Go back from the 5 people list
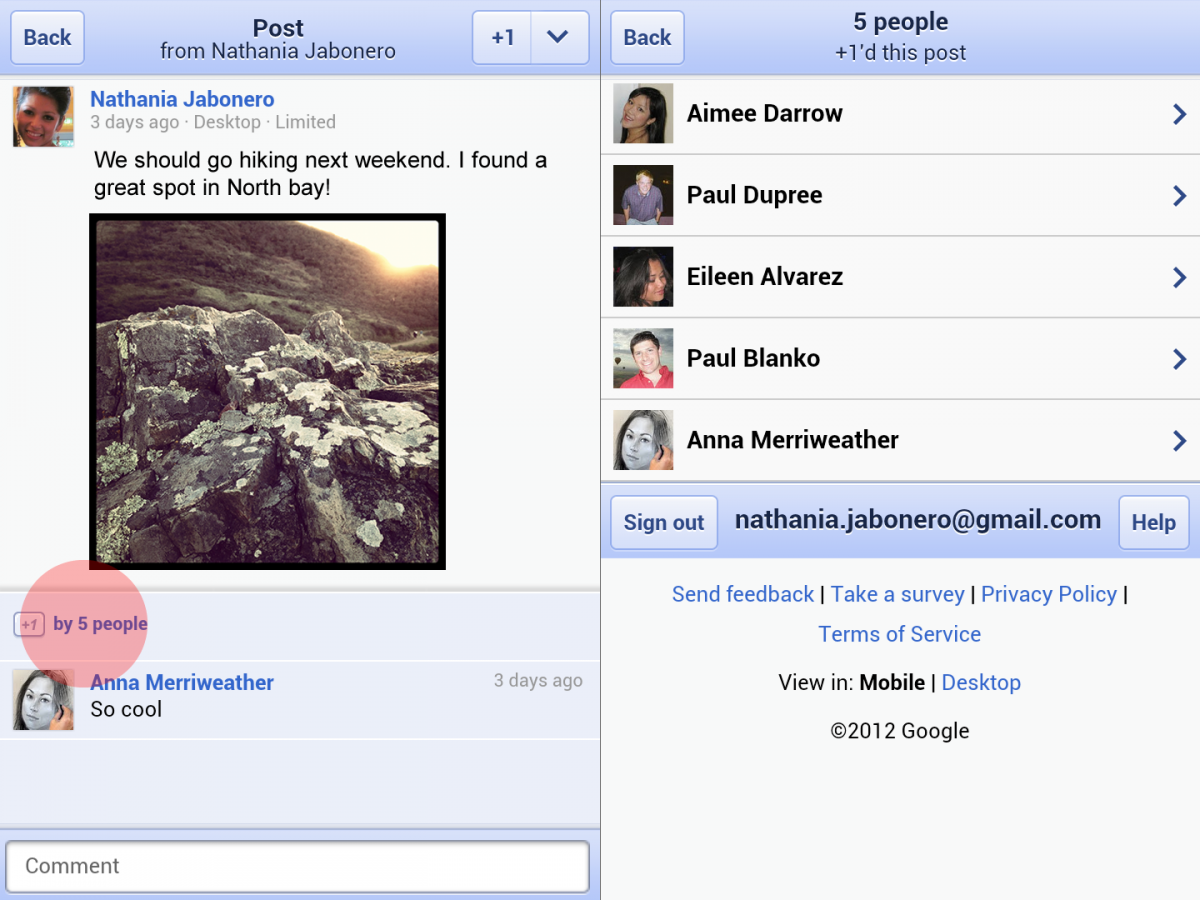 647,38
